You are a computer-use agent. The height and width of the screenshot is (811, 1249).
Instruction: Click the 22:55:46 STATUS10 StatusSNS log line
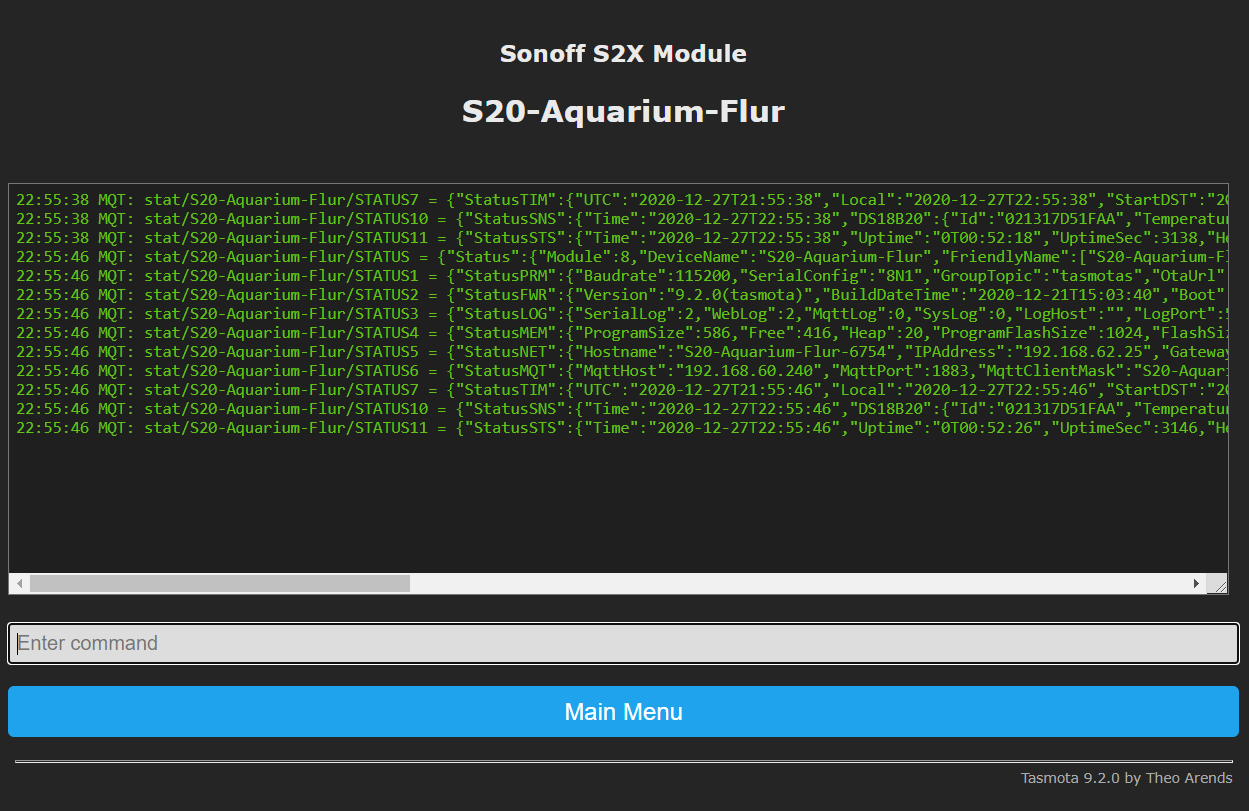coord(620,408)
